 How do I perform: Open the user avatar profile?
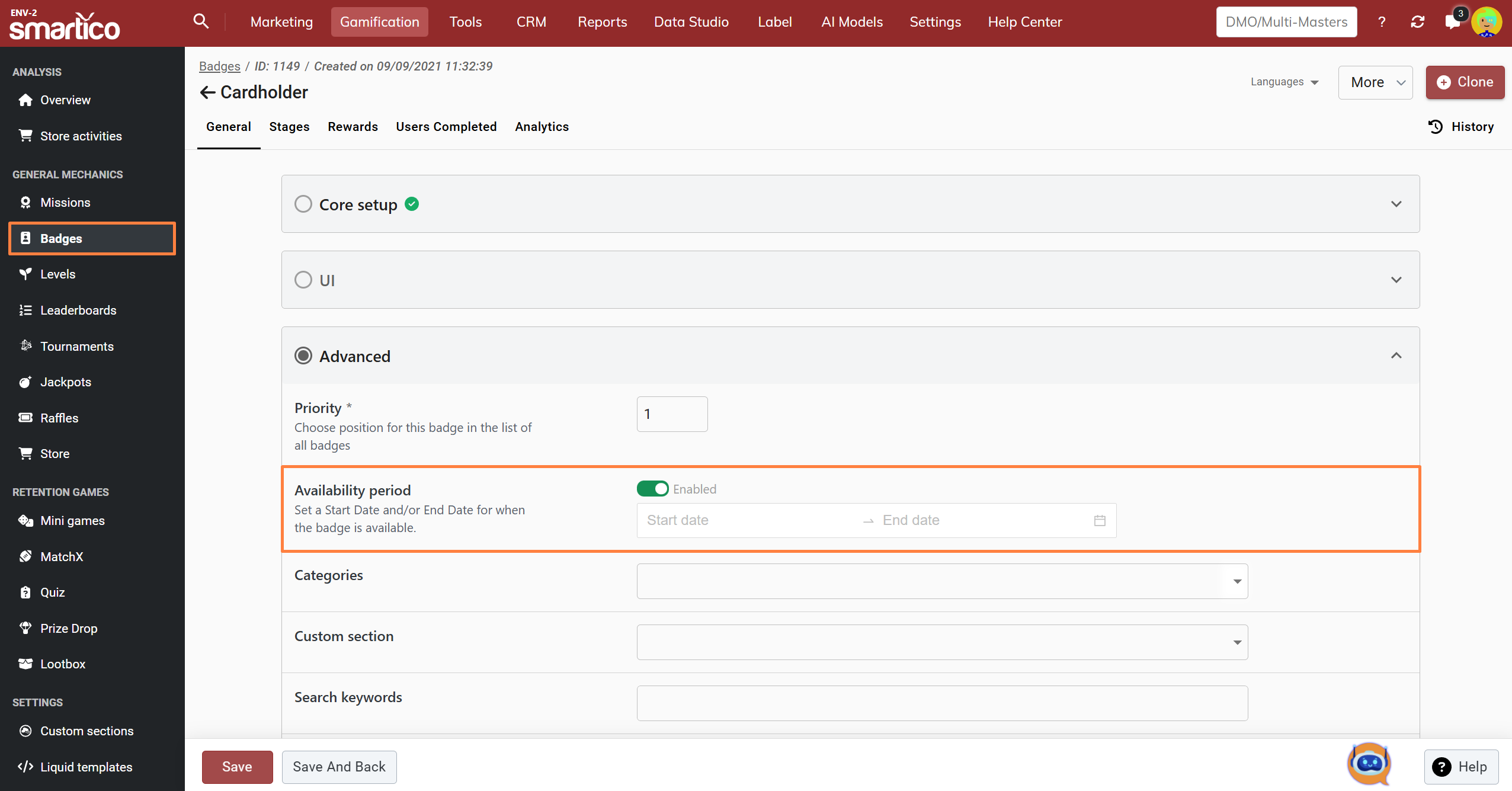1487,22
